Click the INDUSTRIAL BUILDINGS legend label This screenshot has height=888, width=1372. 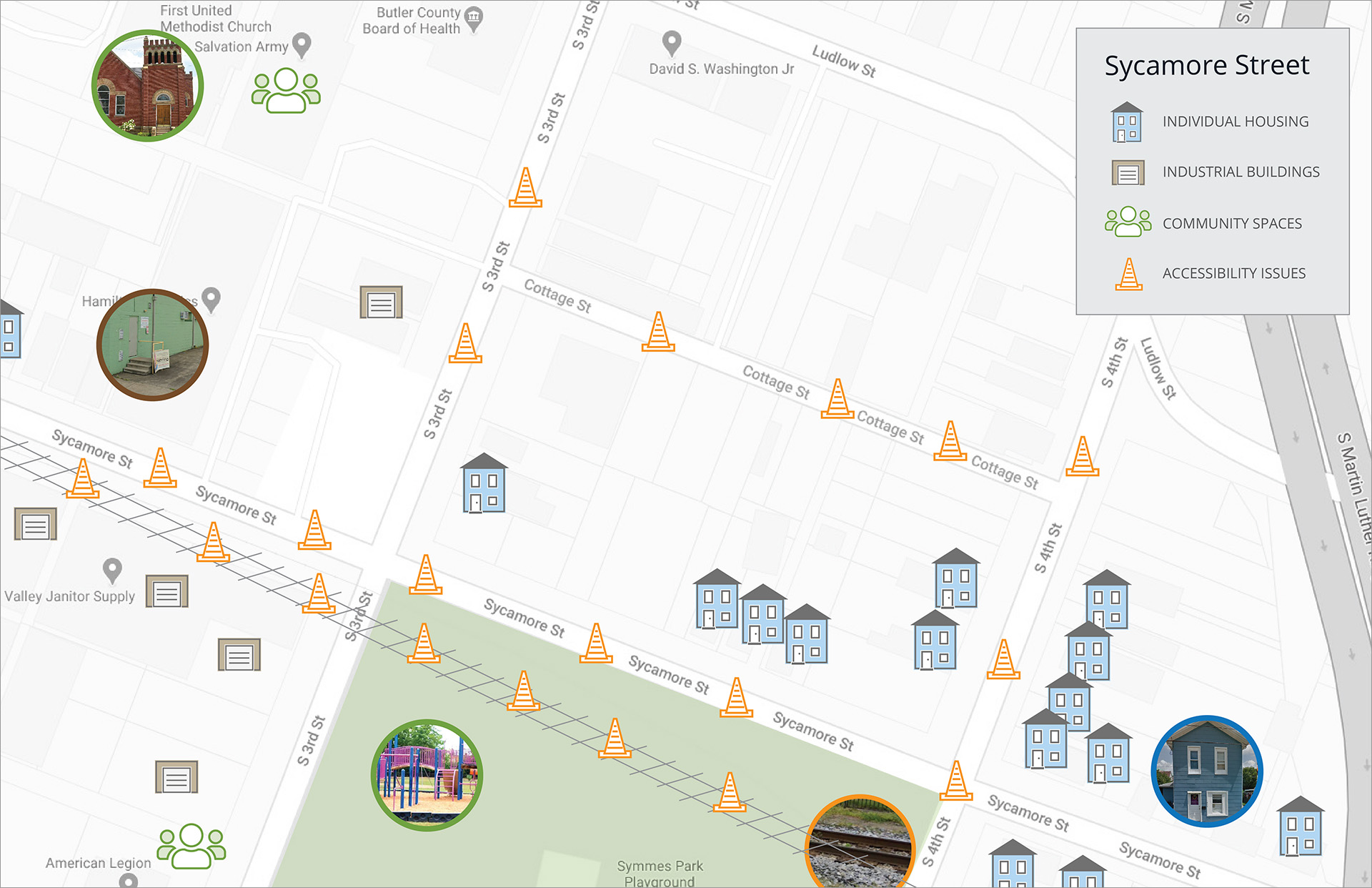[1241, 172]
